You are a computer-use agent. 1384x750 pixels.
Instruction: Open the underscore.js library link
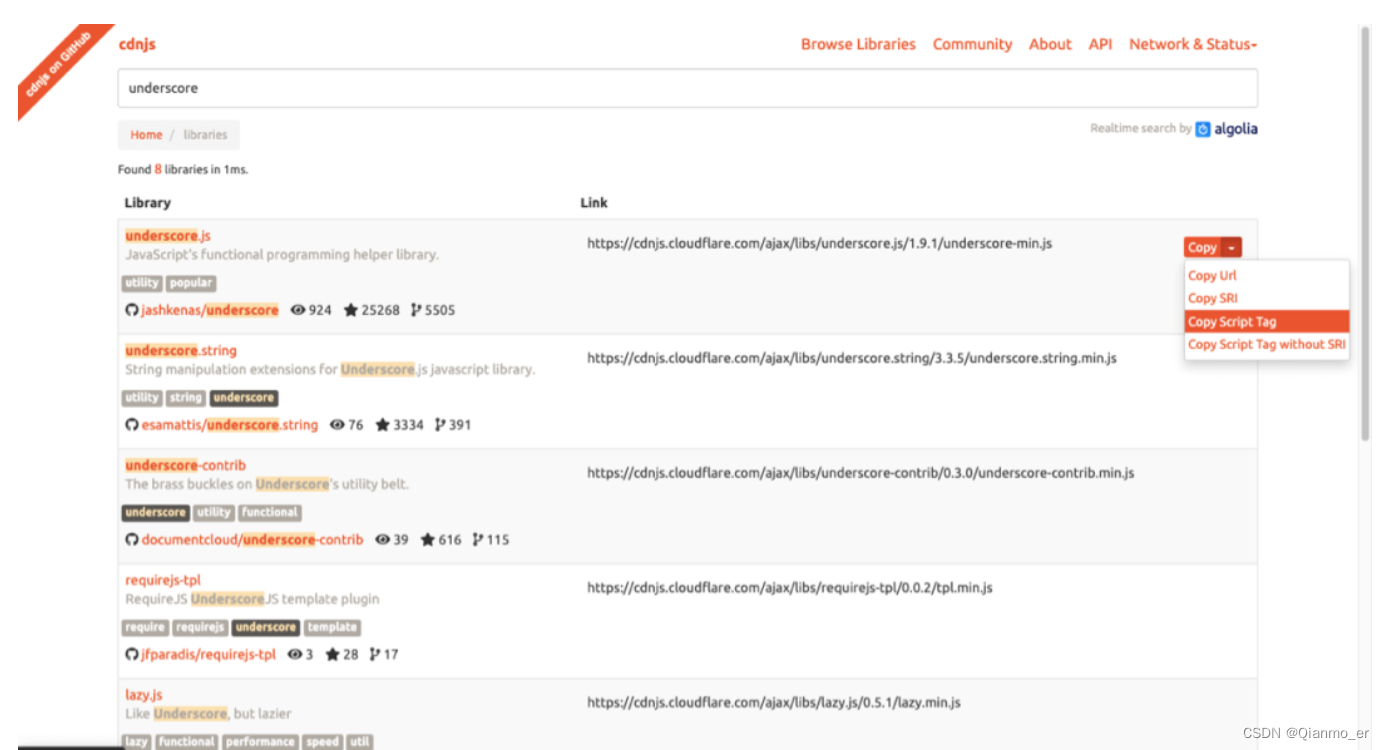[x=168, y=236]
